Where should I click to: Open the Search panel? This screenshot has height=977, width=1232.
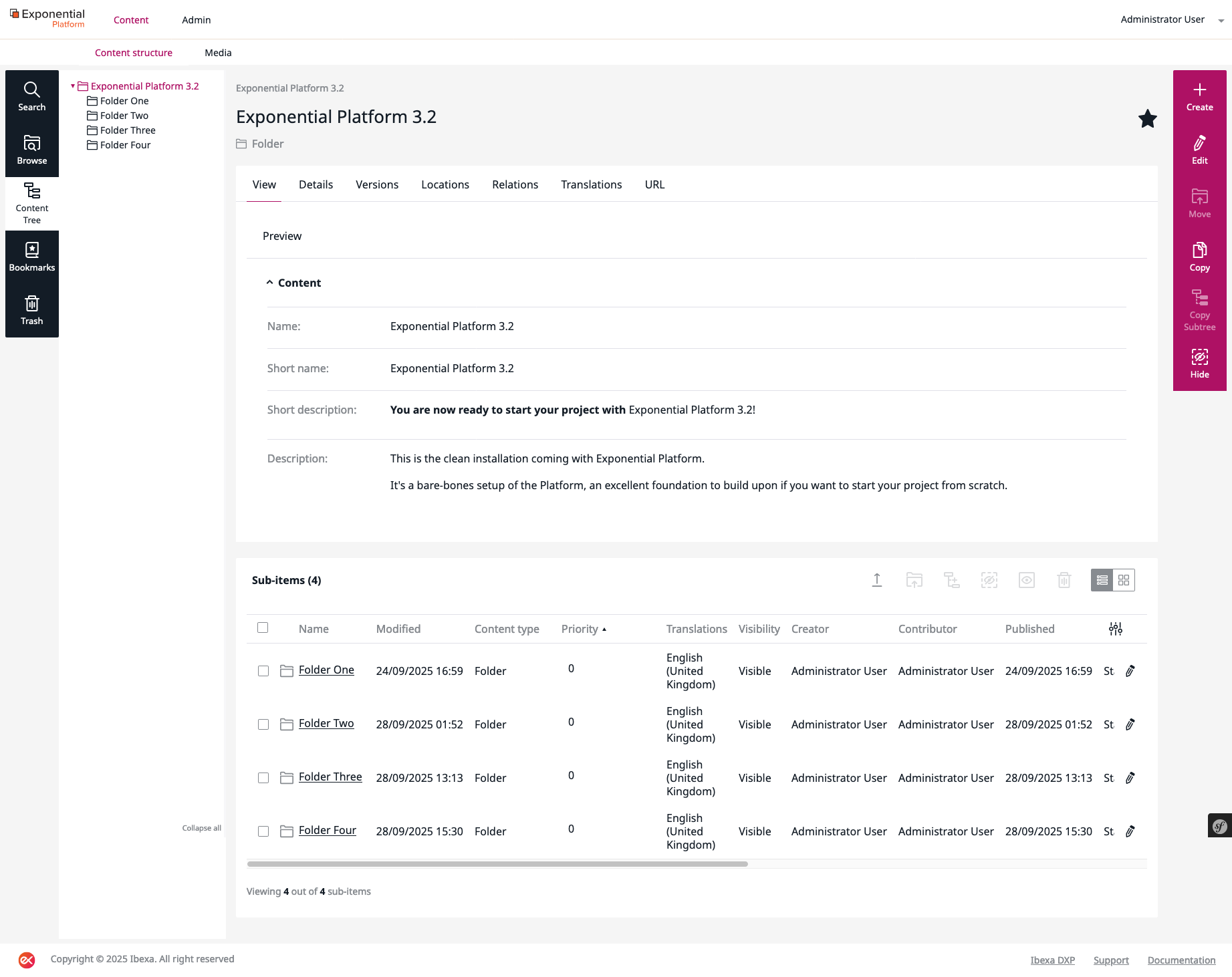click(31, 96)
